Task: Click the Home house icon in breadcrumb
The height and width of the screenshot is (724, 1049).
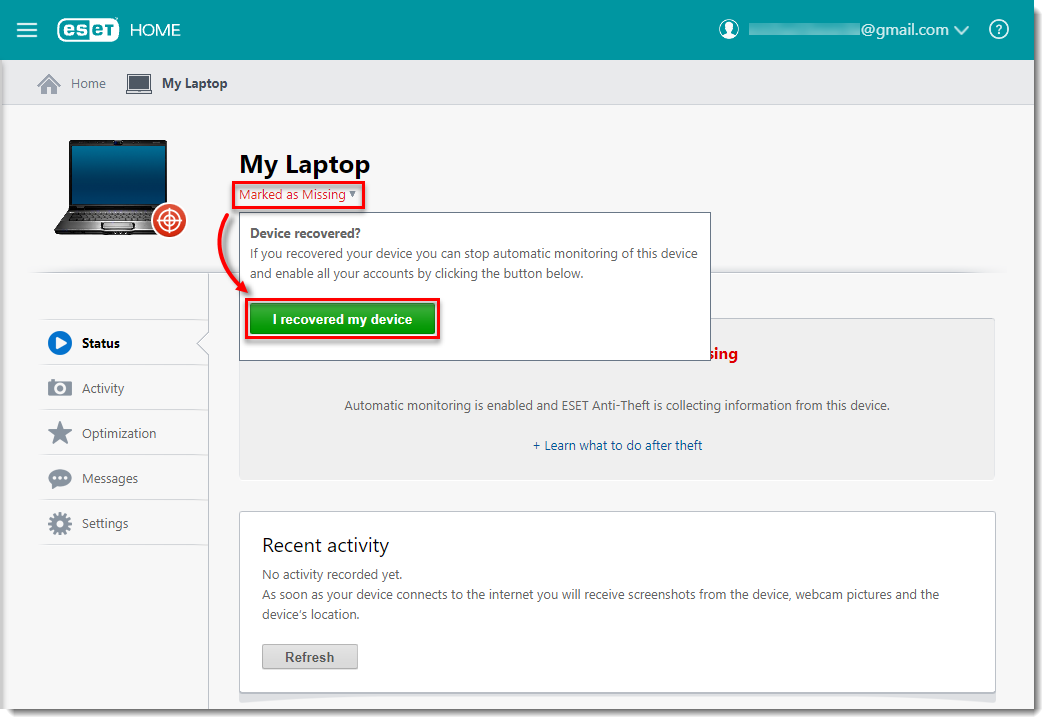Action: point(49,84)
